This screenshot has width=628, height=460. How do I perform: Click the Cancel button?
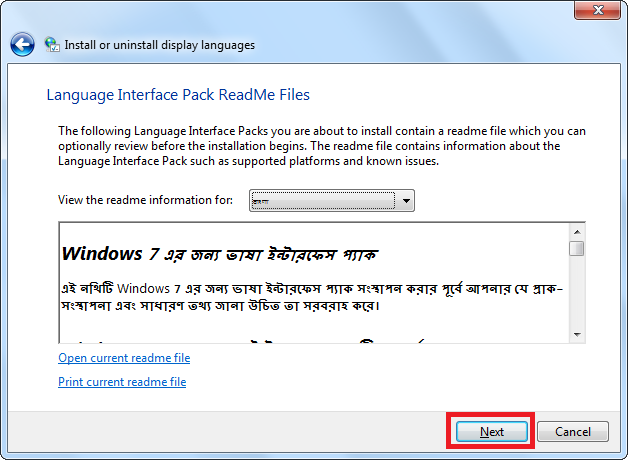(x=573, y=432)
